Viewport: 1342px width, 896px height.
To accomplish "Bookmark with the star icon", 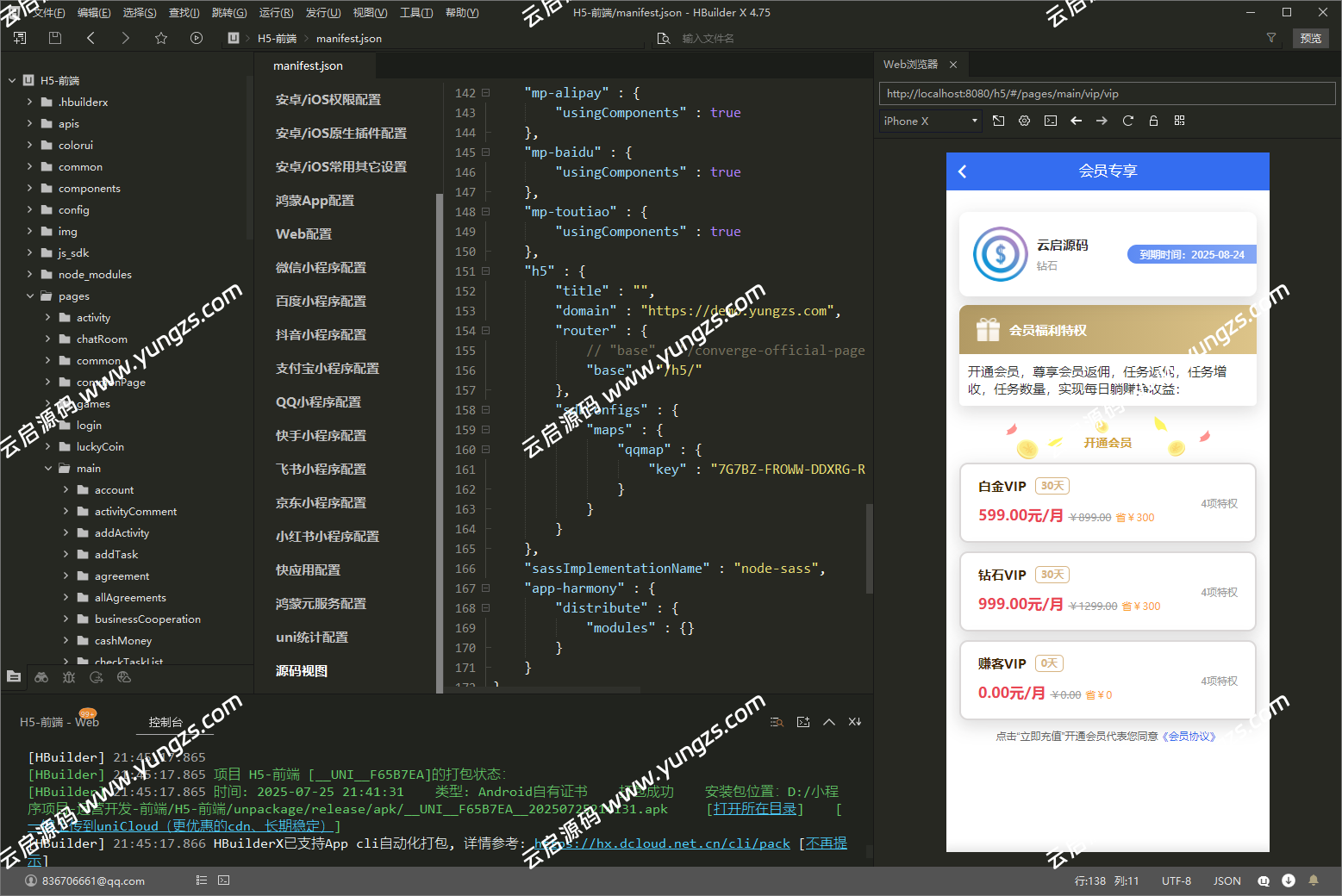I will (x=161, y=38).
